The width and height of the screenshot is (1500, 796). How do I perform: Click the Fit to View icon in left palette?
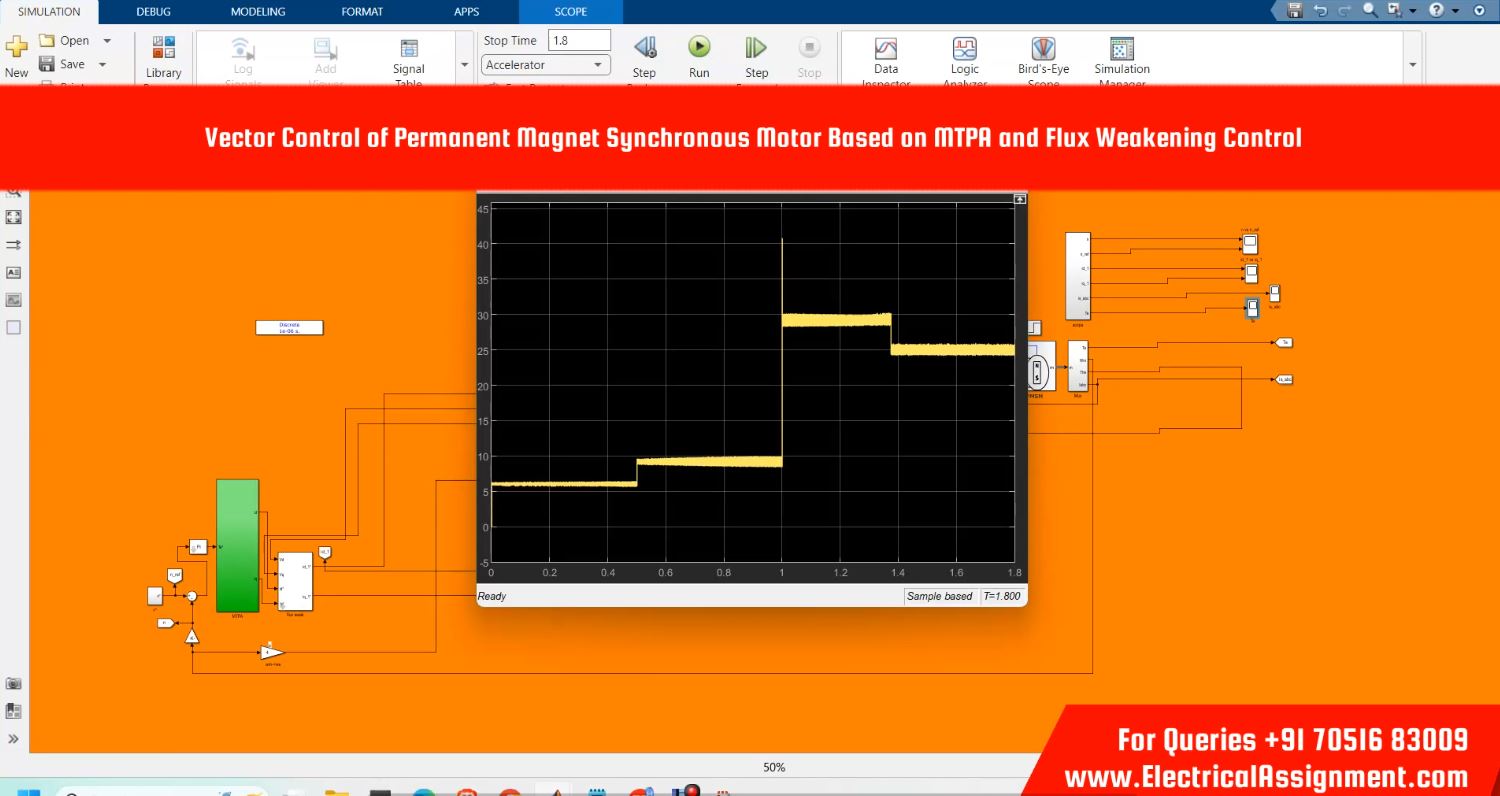13,217
